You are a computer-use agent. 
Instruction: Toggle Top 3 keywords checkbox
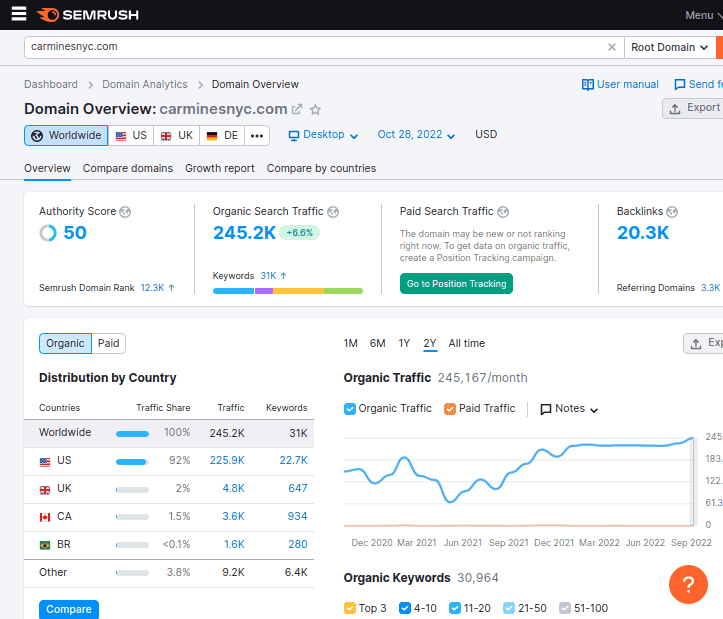pos(350,608)
